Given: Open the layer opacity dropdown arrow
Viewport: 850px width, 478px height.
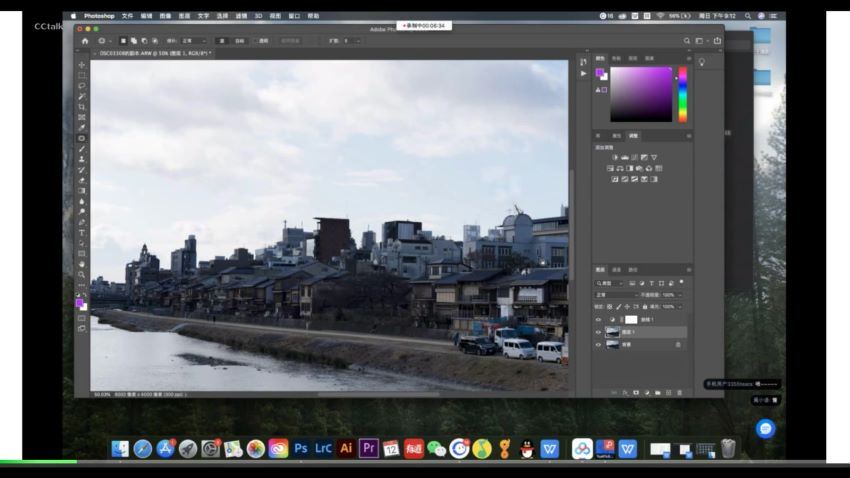Looking at the screenshot, I should point(680,295).
